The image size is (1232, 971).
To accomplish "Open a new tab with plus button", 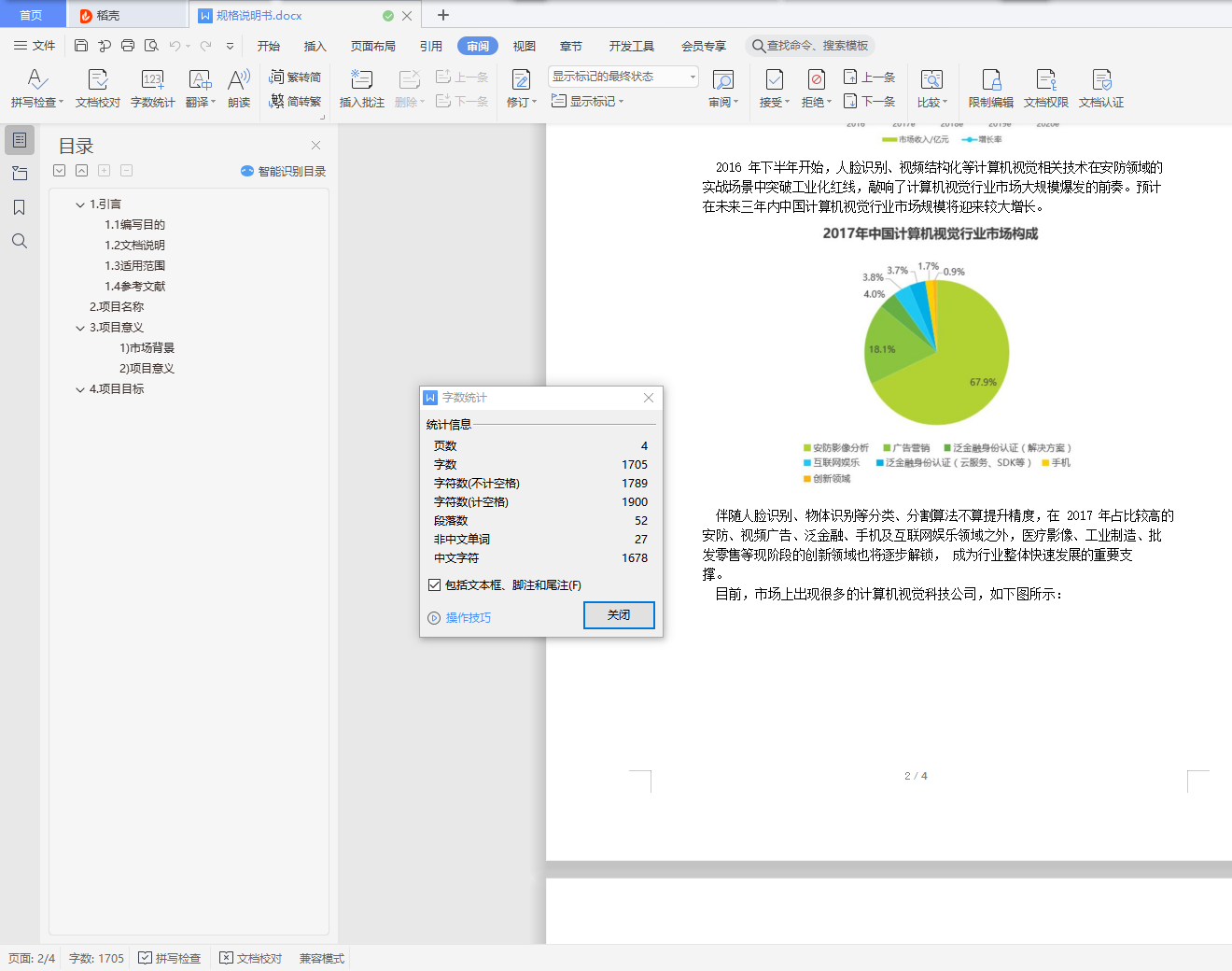I will (443, 15).
